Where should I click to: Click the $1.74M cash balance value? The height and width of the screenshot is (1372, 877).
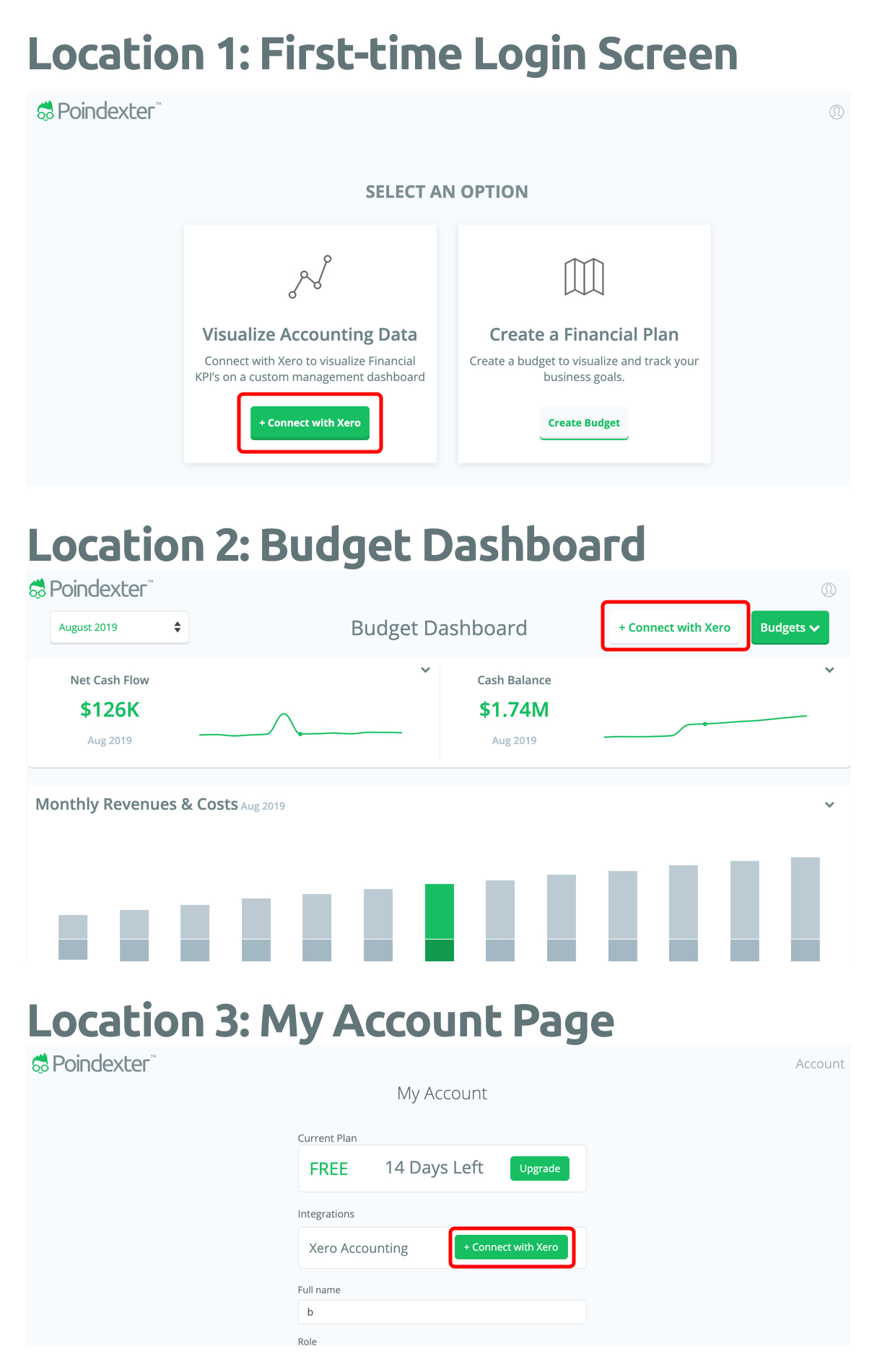click(514, 709)
